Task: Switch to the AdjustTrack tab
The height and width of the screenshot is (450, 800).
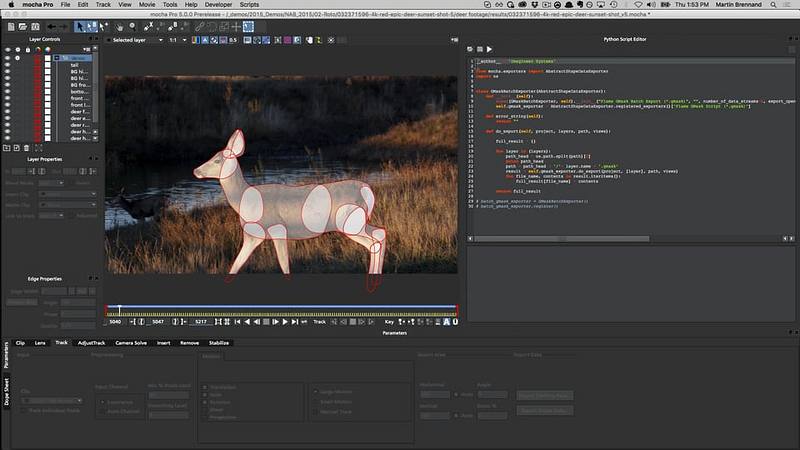Action: (x=91, y=342)
